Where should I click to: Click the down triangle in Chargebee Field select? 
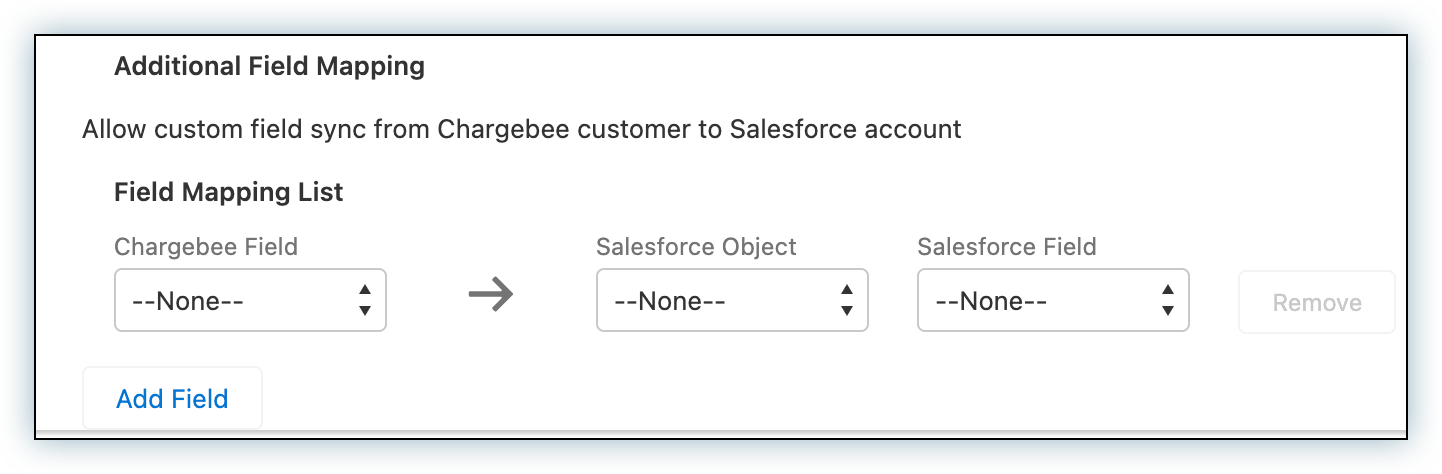(365, 310)
